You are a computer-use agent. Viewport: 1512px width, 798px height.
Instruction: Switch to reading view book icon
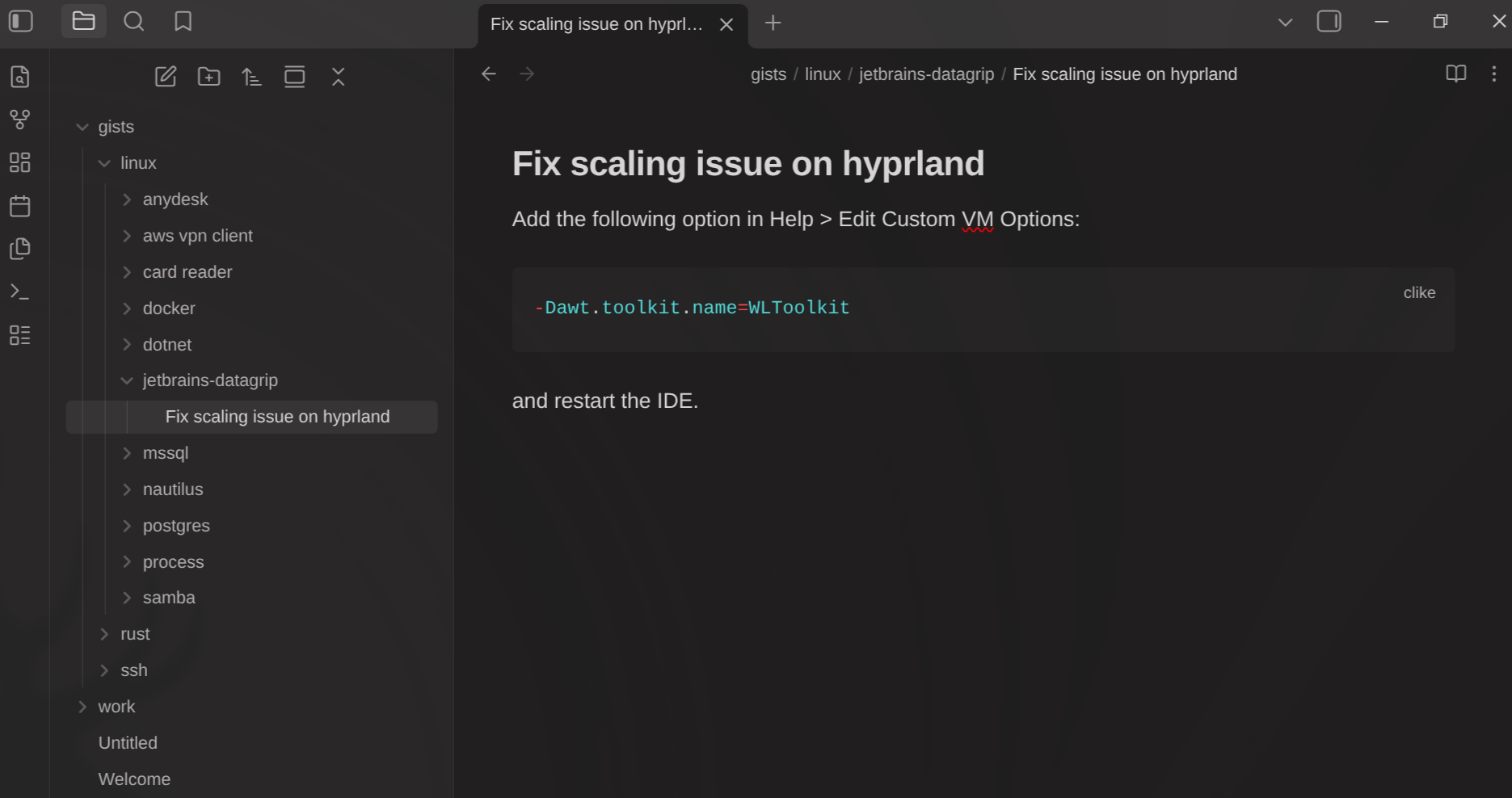pyautogui.click(x=1455, y=74)
